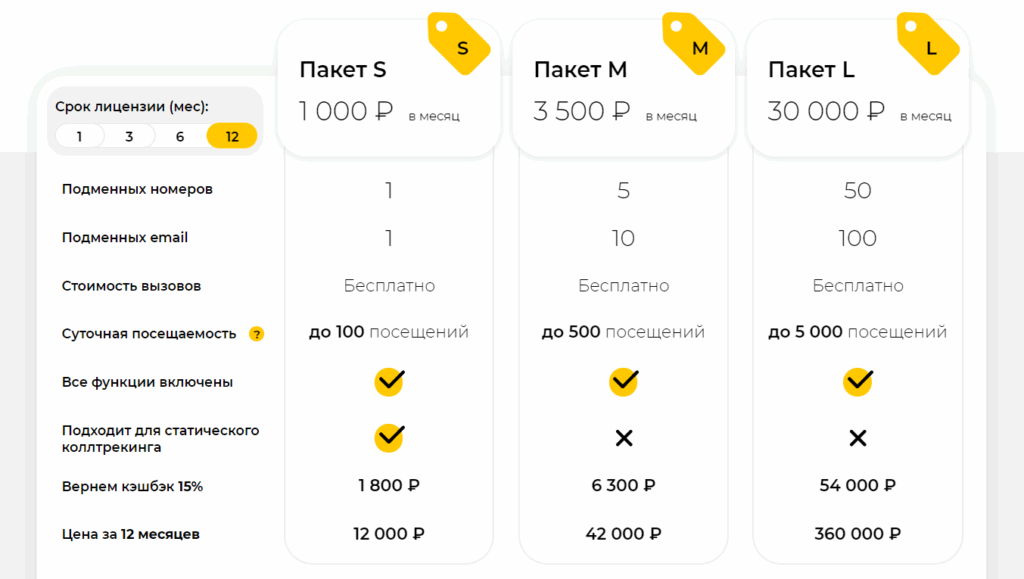The height and width of the screenshot is (579, 1024).
Task: Click checkmark for all functions in Пакет L
Action: [x=857, y=381]
